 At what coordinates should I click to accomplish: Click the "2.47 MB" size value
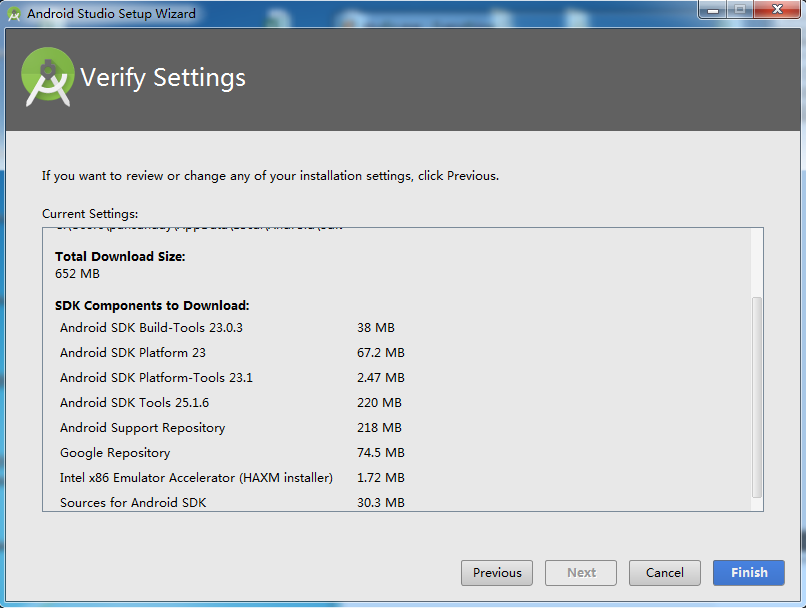(x=381, y=378)
